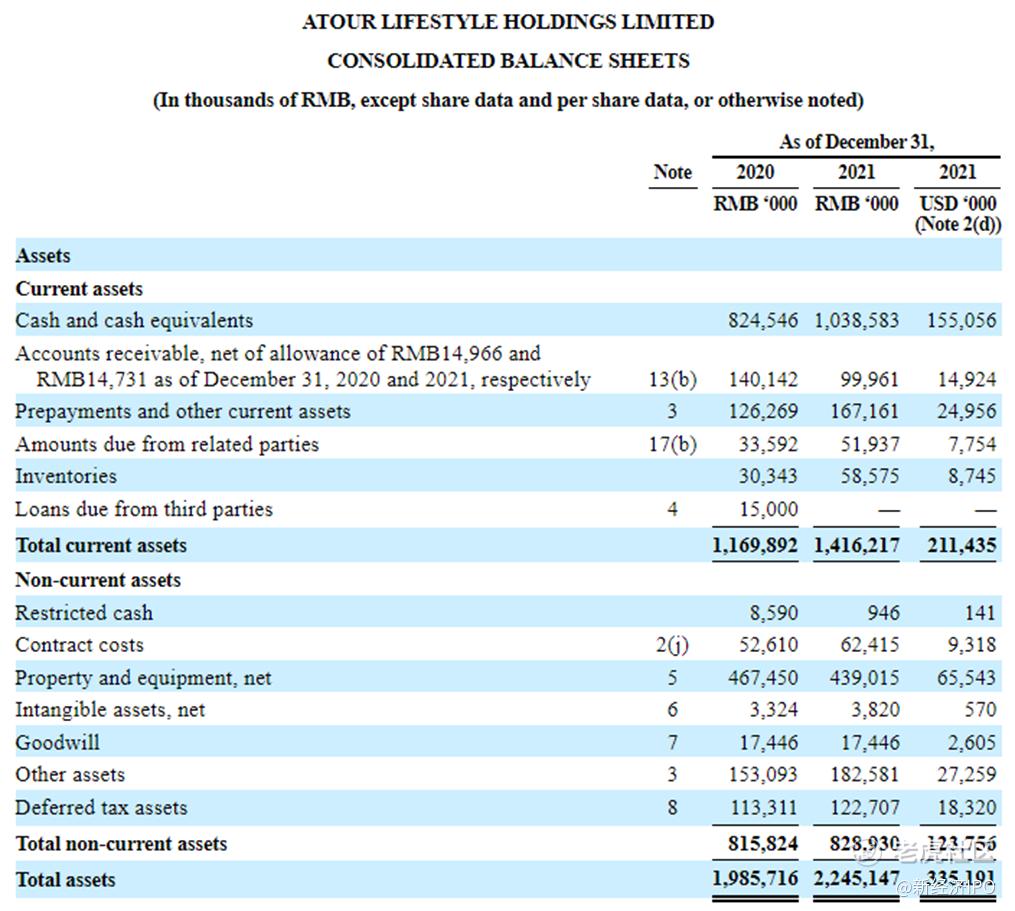Click the note reference 13(b)
Screen dimensions: 1015x911
pyautogui.click(x=673, y=379)
